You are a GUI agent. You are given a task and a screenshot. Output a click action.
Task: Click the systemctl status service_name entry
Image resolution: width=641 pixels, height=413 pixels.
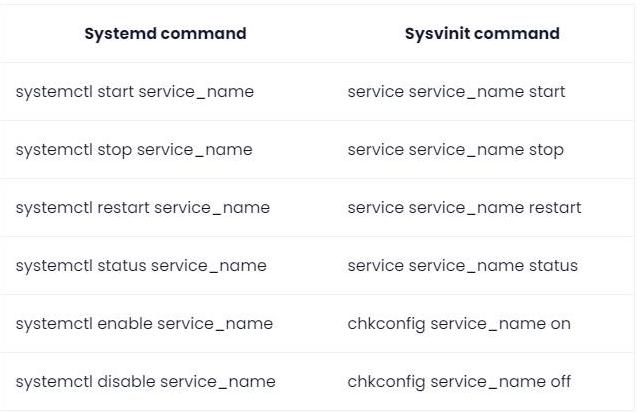tap(141, 266)
